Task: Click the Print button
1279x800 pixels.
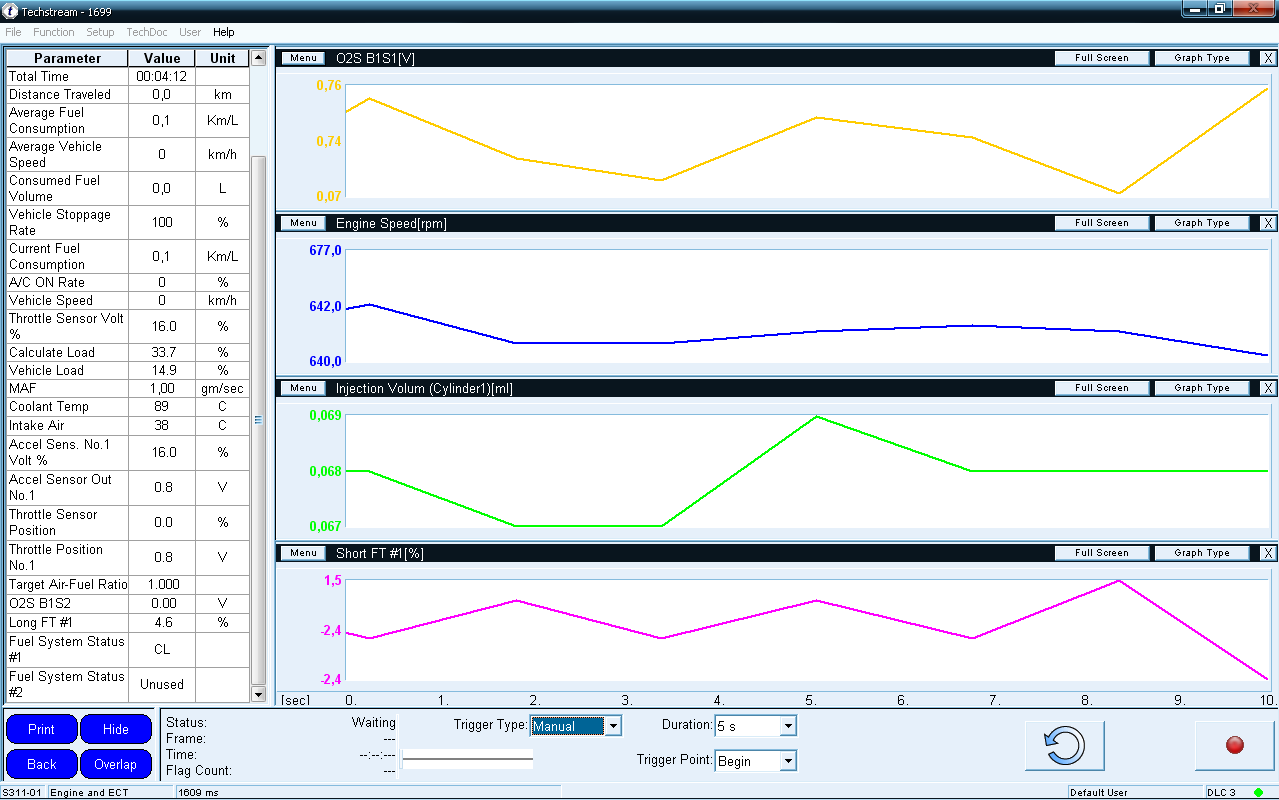Action: pyautogui.click(x=41, y=729)
